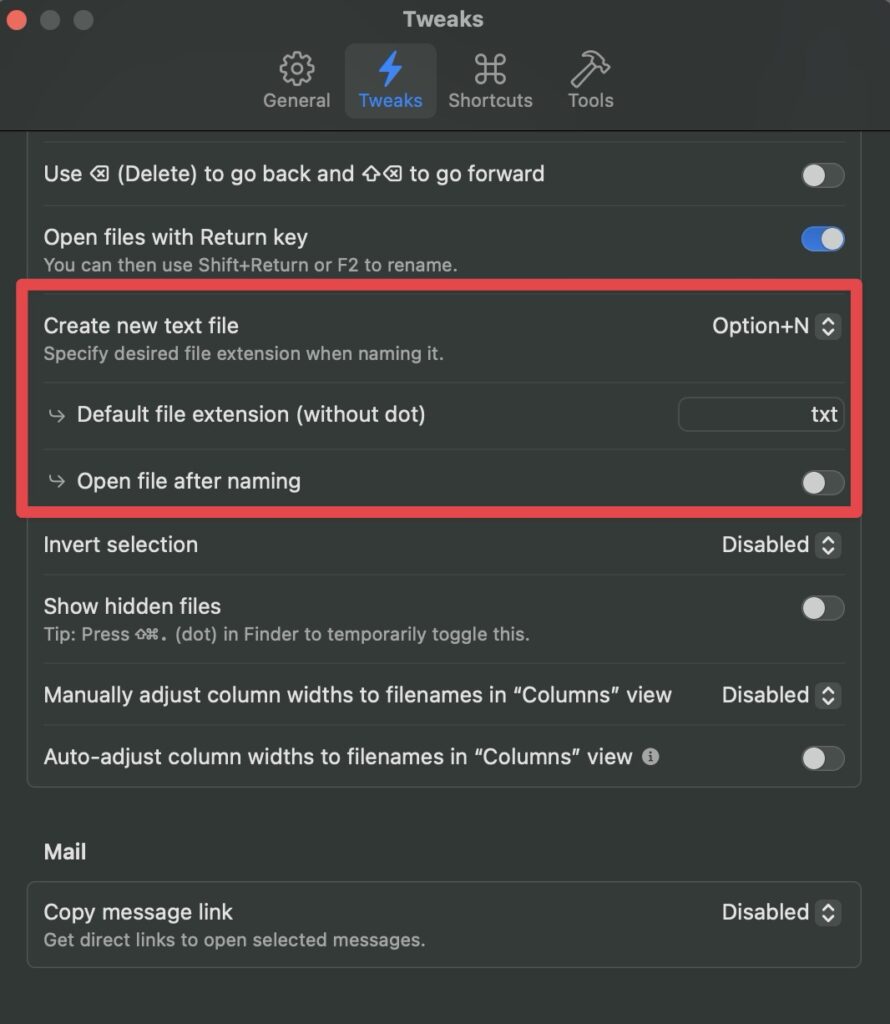
Task: Turn on Show hidden files switch
Action: tap(822, 608)
